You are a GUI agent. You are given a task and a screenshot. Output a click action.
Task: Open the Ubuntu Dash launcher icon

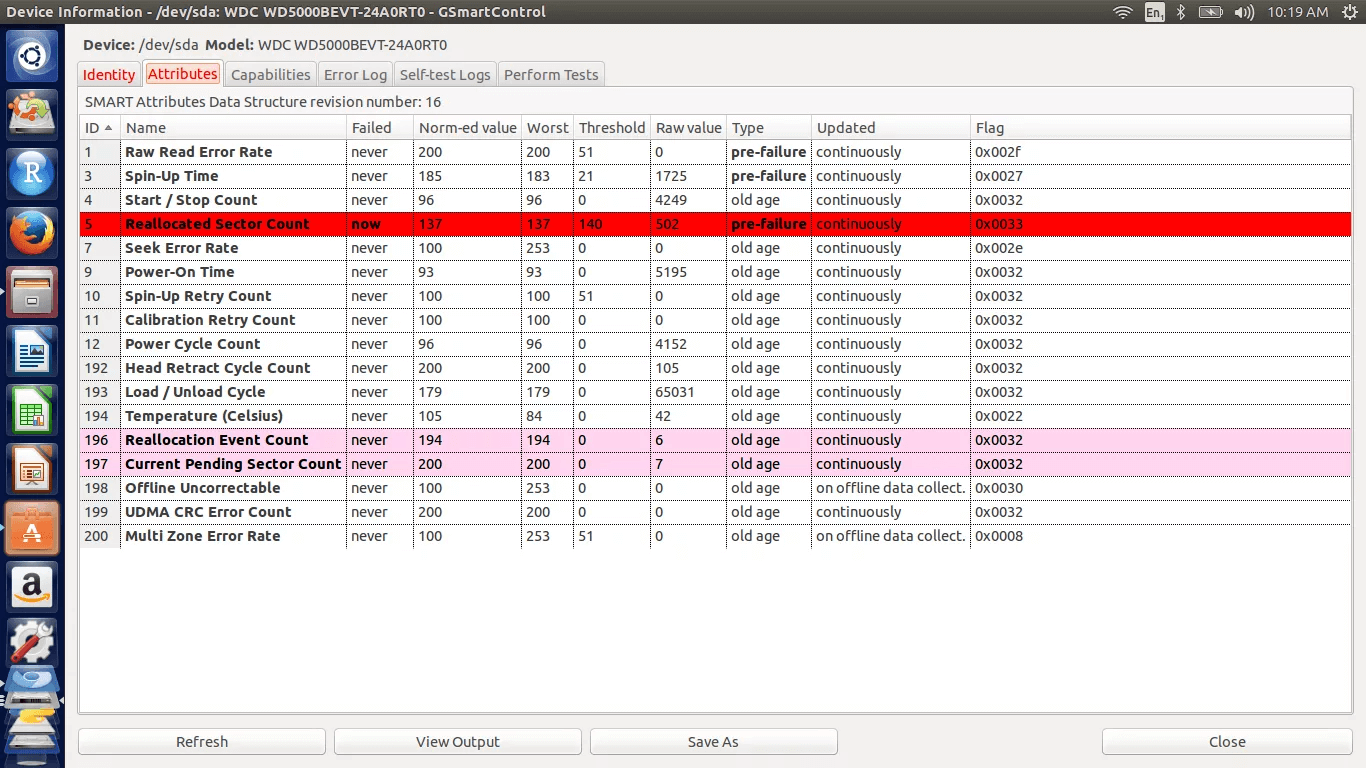pyautogui.click(x=32, y=56)
